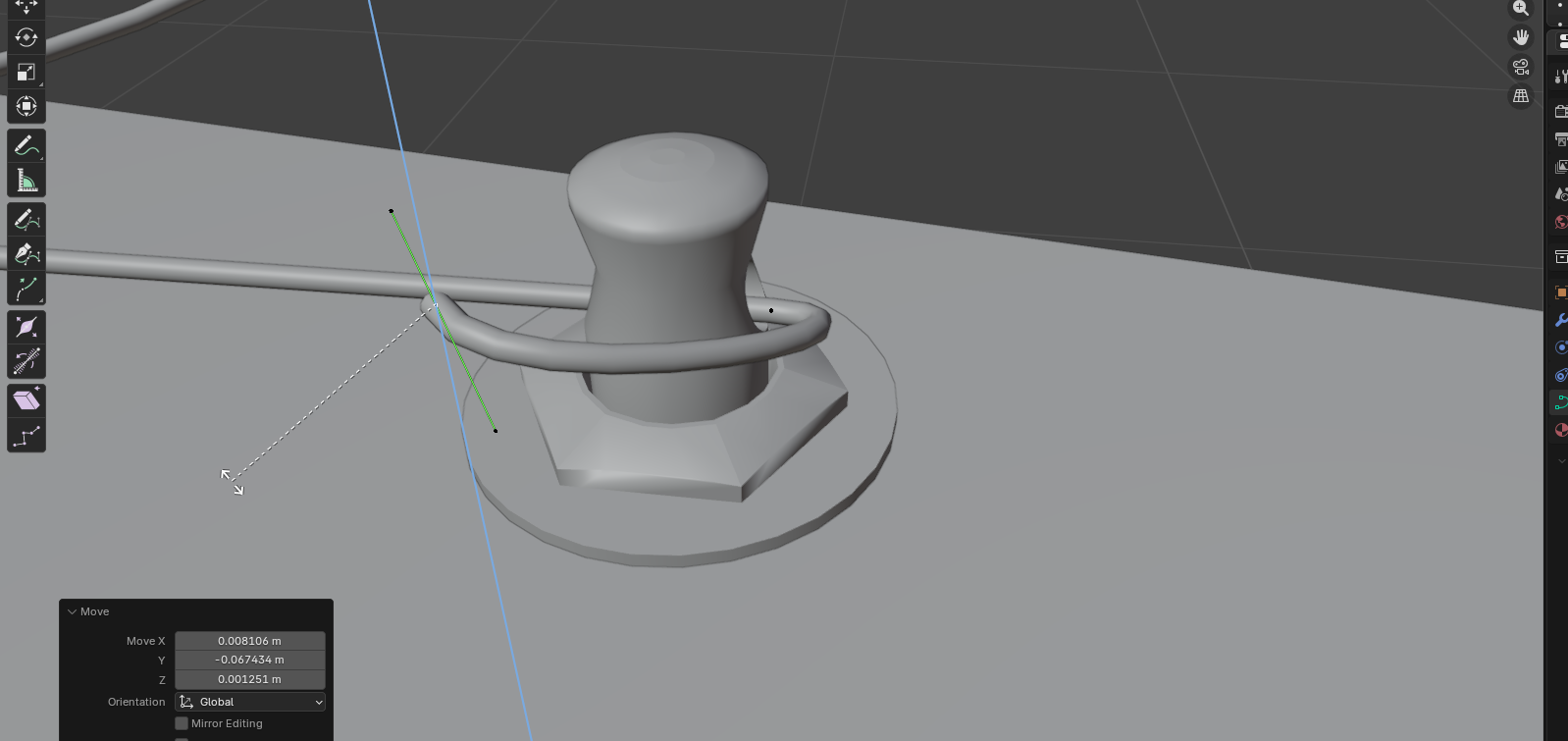Select the Rotate tool
Screen dimensions: 1568x741
(26, 37)
